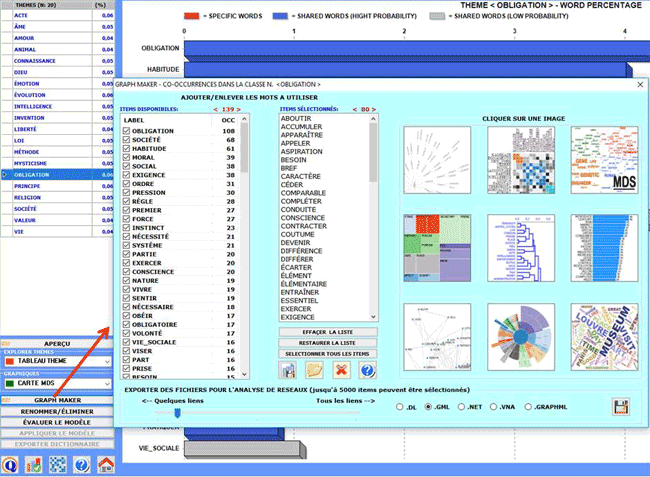This screenshot has height=477, width=650.
Task: Click the blue Q icon in the main window
Action: tap(10, 465)
